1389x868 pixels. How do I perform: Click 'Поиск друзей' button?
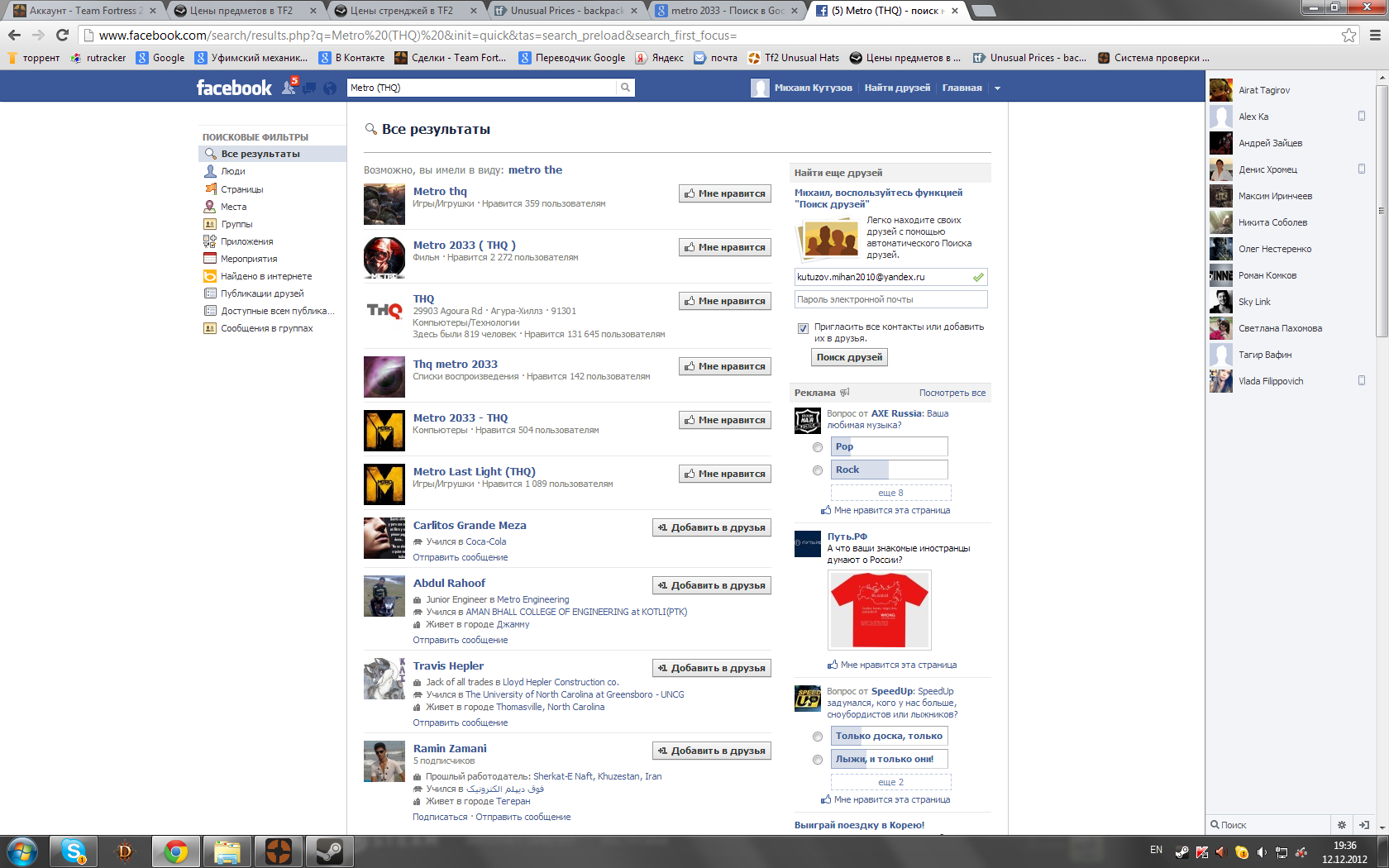click(x=849, y=357)
